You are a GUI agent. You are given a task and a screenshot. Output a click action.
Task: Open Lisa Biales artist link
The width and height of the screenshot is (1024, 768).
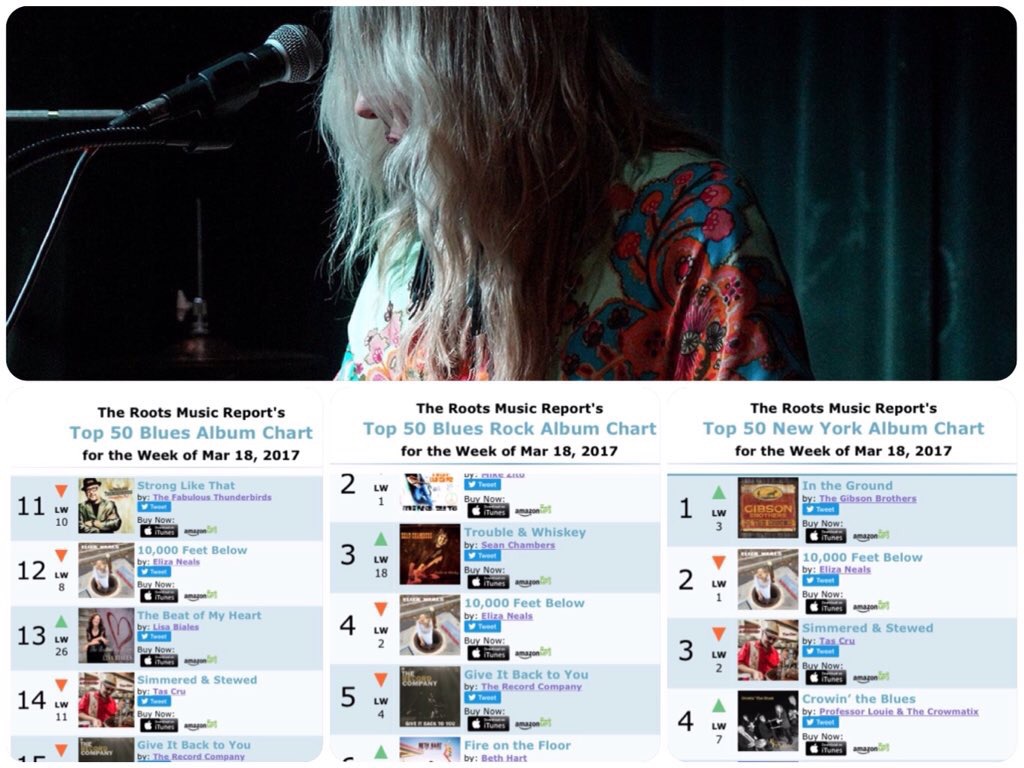click(x=175, y=627)
